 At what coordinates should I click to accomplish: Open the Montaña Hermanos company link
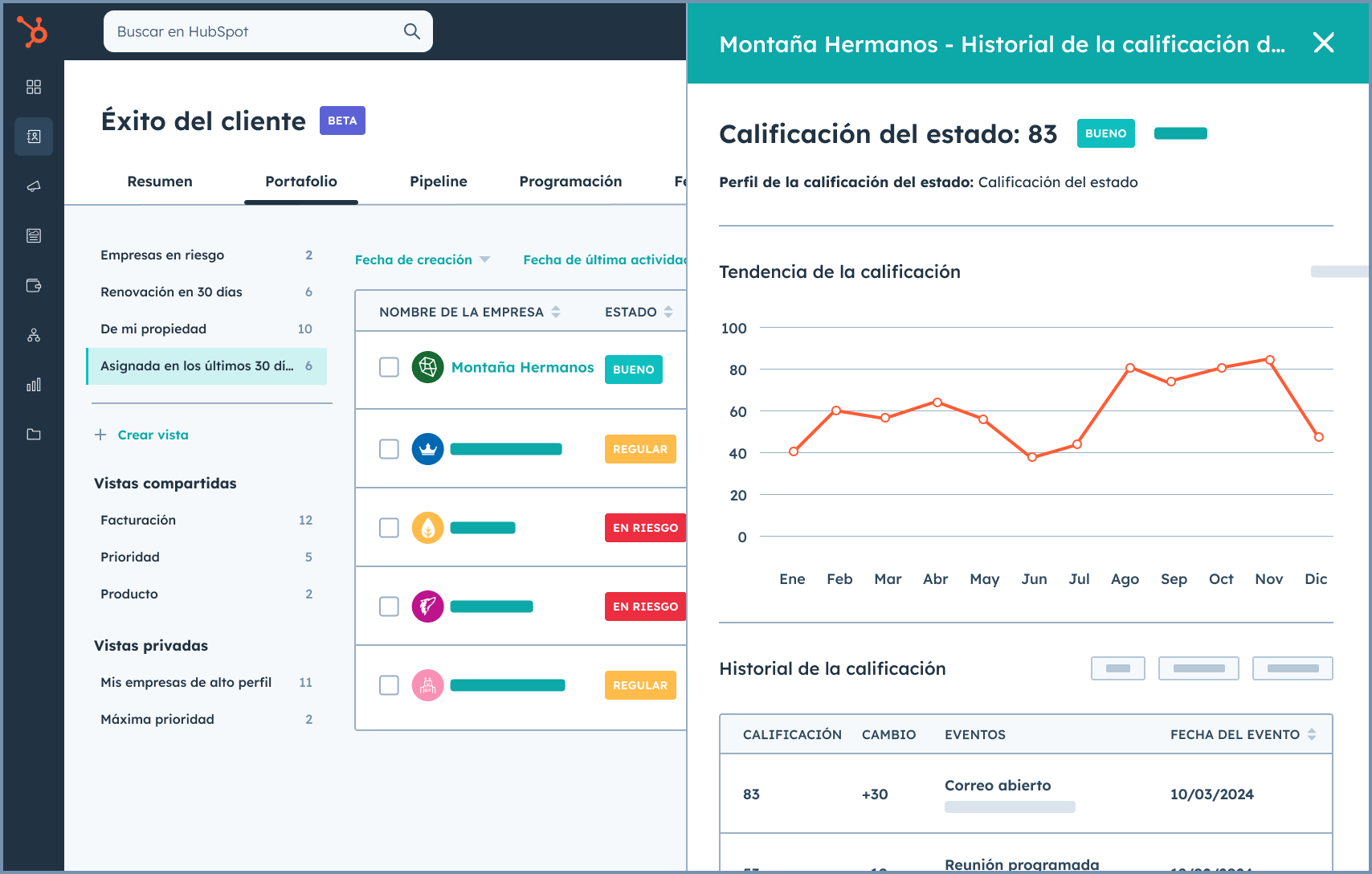tap(522, 367)
